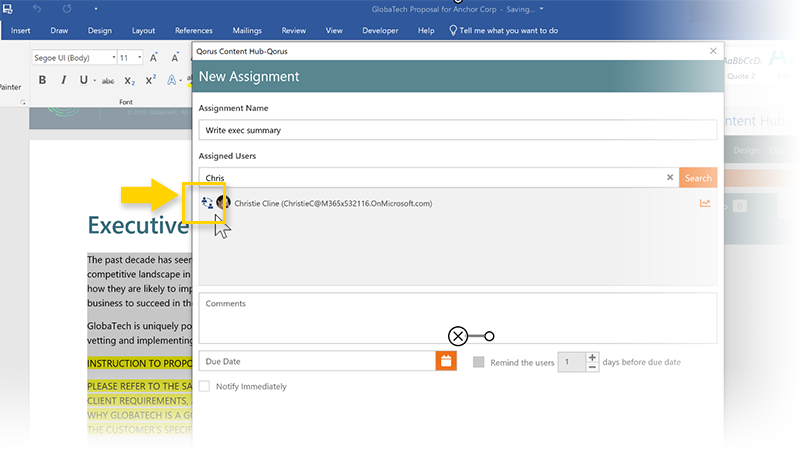Click the Comments text area
The width and height of the screenshot is (800, 450).
click(458, 318)
